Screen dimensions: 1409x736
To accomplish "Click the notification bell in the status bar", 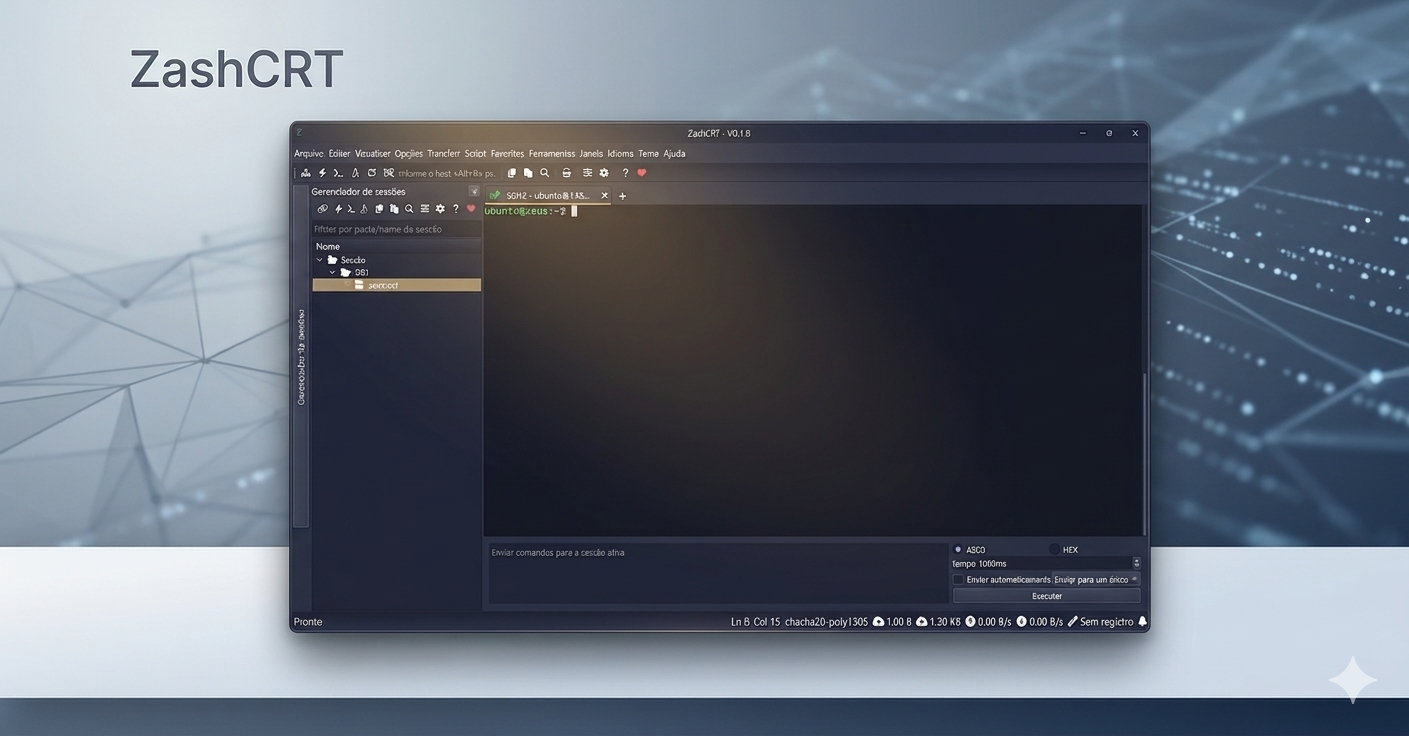I will [1143, 622].
